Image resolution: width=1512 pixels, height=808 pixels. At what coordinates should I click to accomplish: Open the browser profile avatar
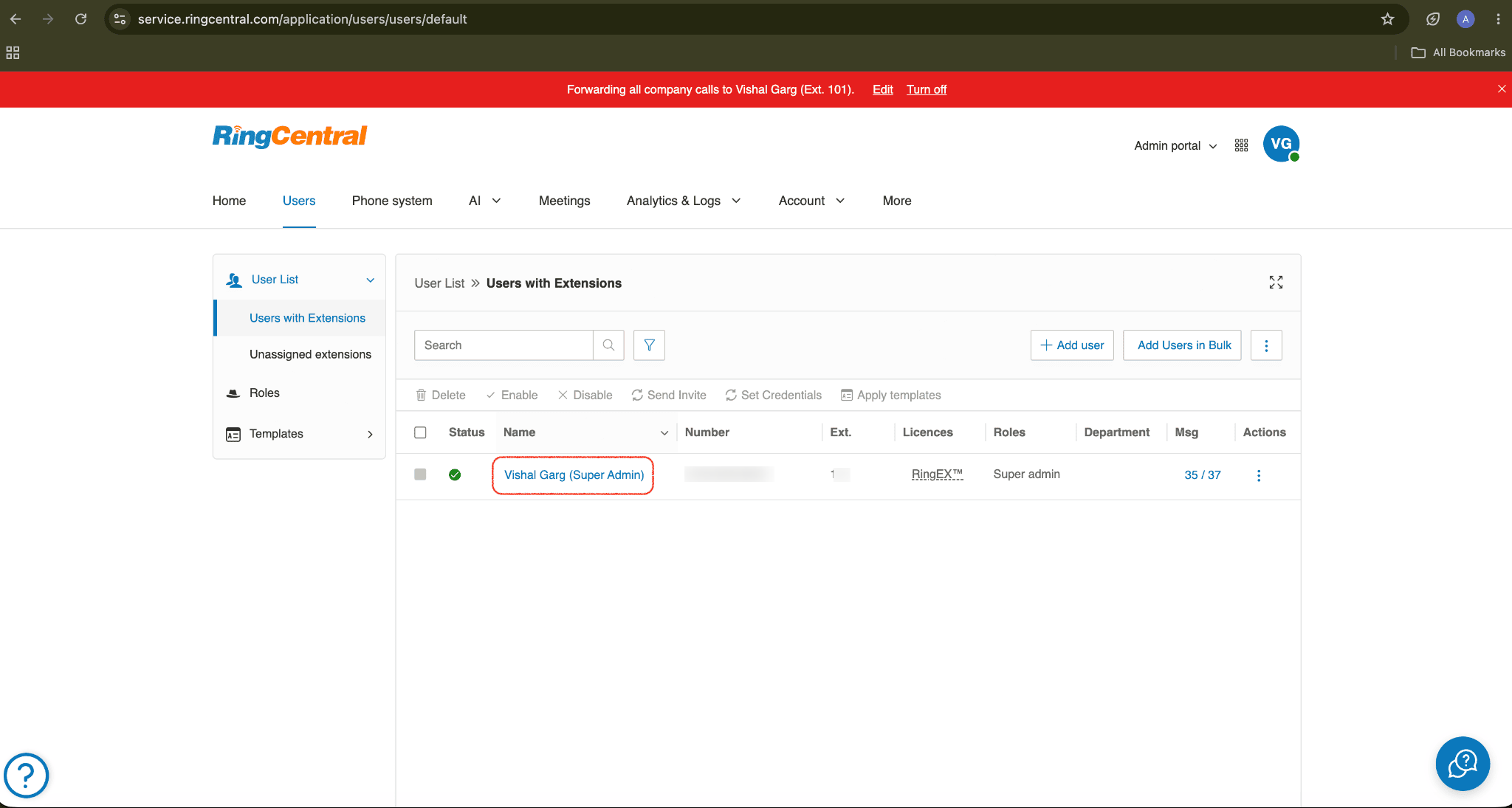coord(1465,19)
